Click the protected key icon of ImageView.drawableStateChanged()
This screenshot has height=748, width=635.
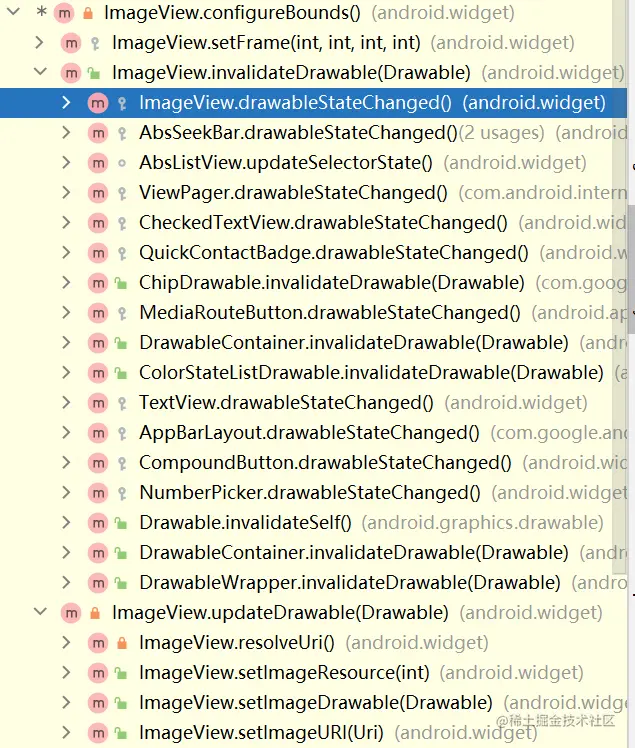(x=122, y=104)
